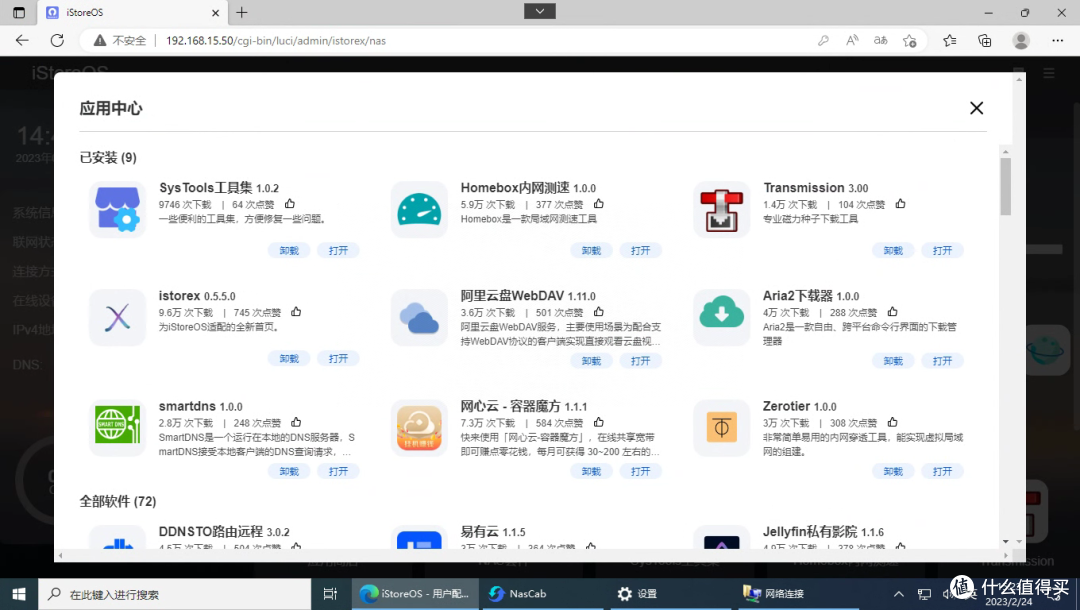Viewport: 1080px width, 610px height.
Task: Click the refresh page icon
Action: click(x=57, y=41)
